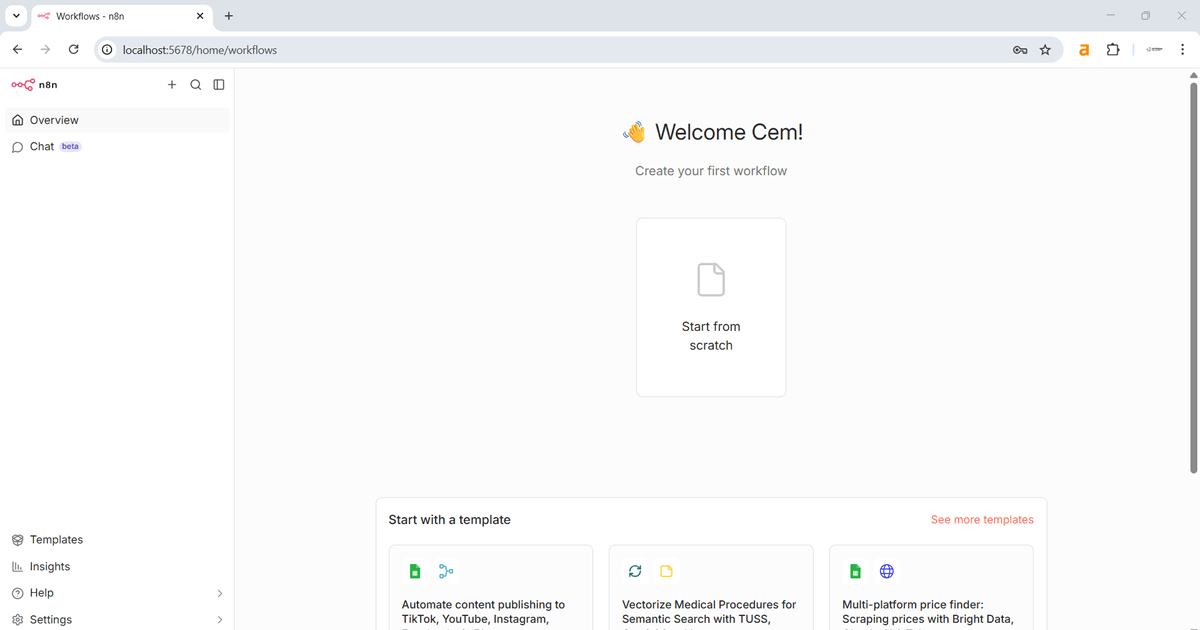Open the Chat beta section

coord(42,146)
